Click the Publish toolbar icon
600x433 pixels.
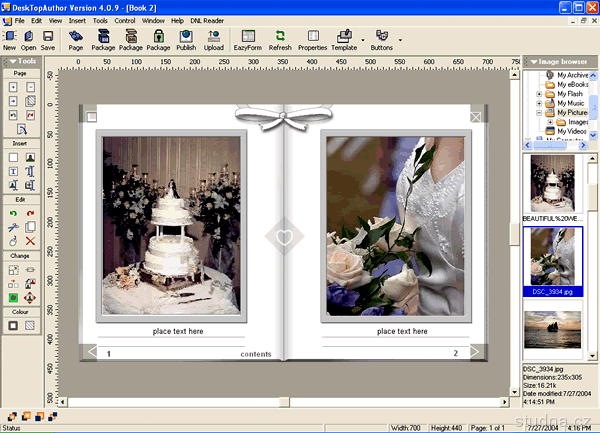pos(186,37)
